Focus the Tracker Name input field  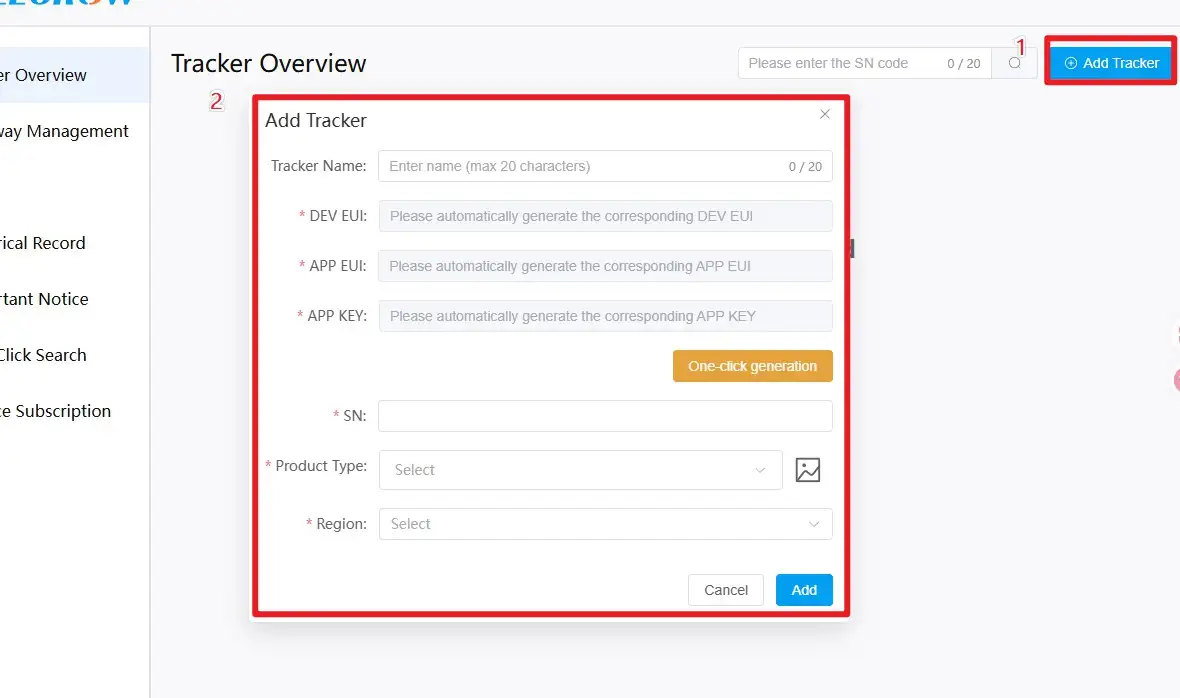580,166
